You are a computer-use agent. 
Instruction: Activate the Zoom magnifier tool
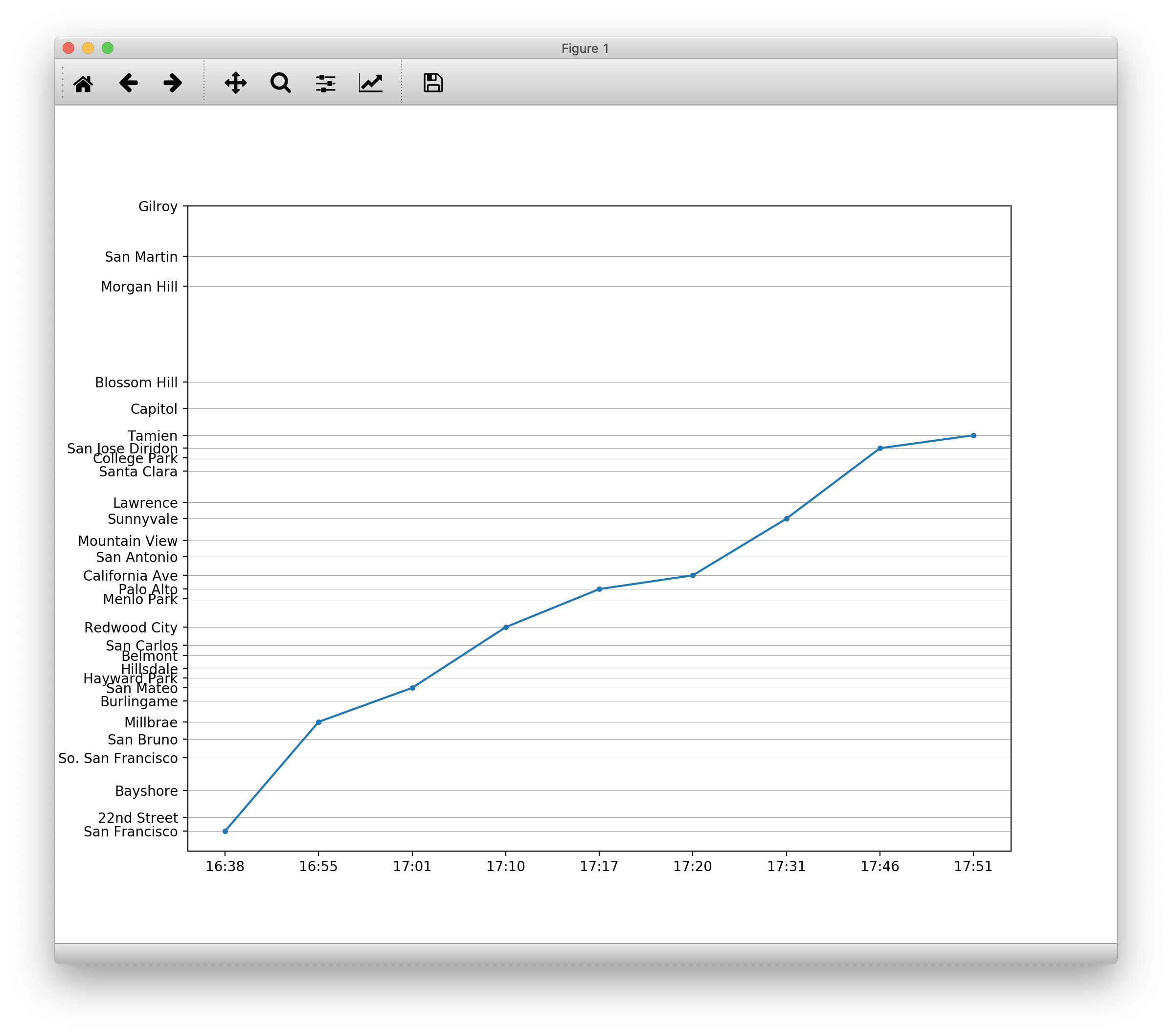pyautogui.click(x=280, y=83)
